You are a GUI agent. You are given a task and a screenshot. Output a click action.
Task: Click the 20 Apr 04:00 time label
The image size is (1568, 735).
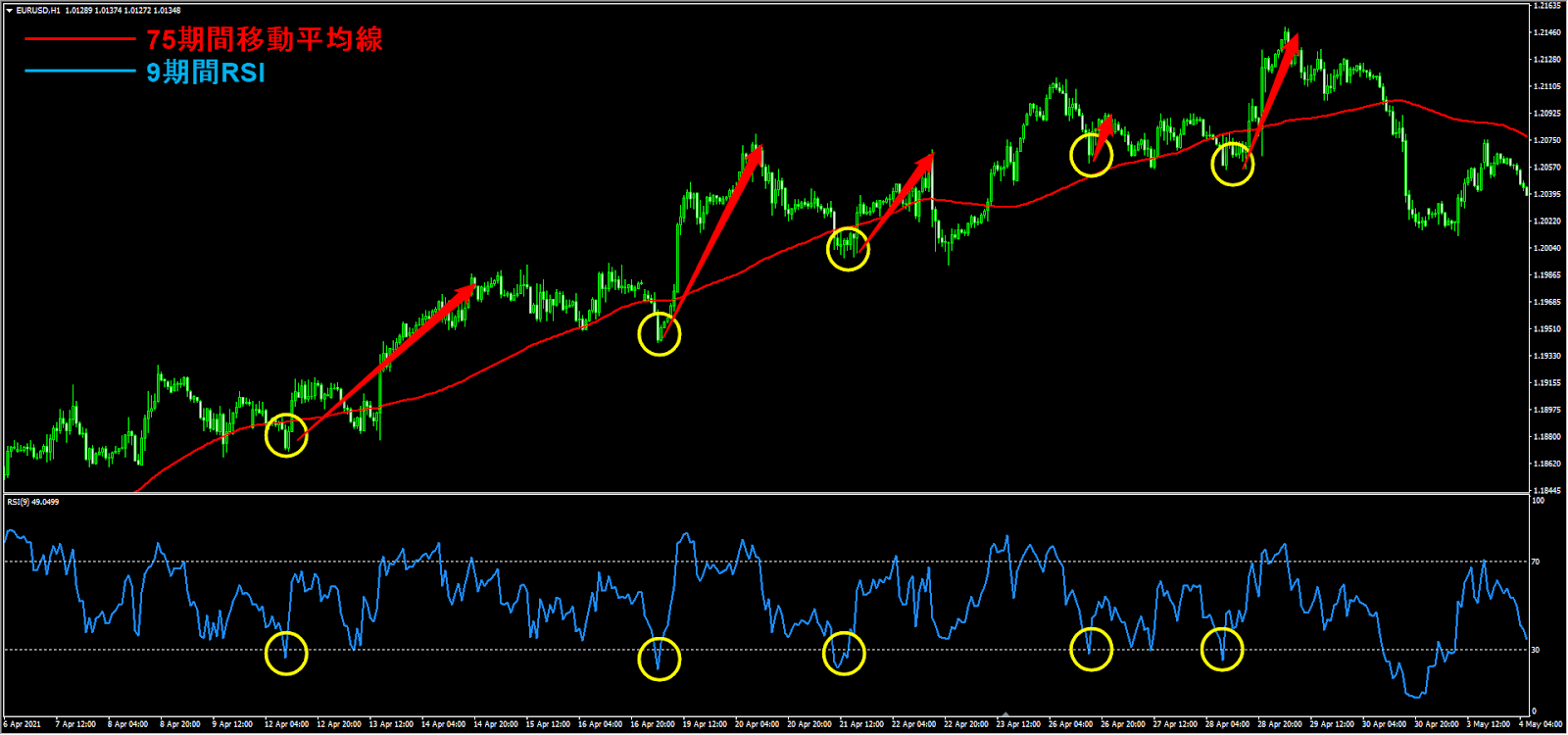pyautogui.click(x=758, y=724)
